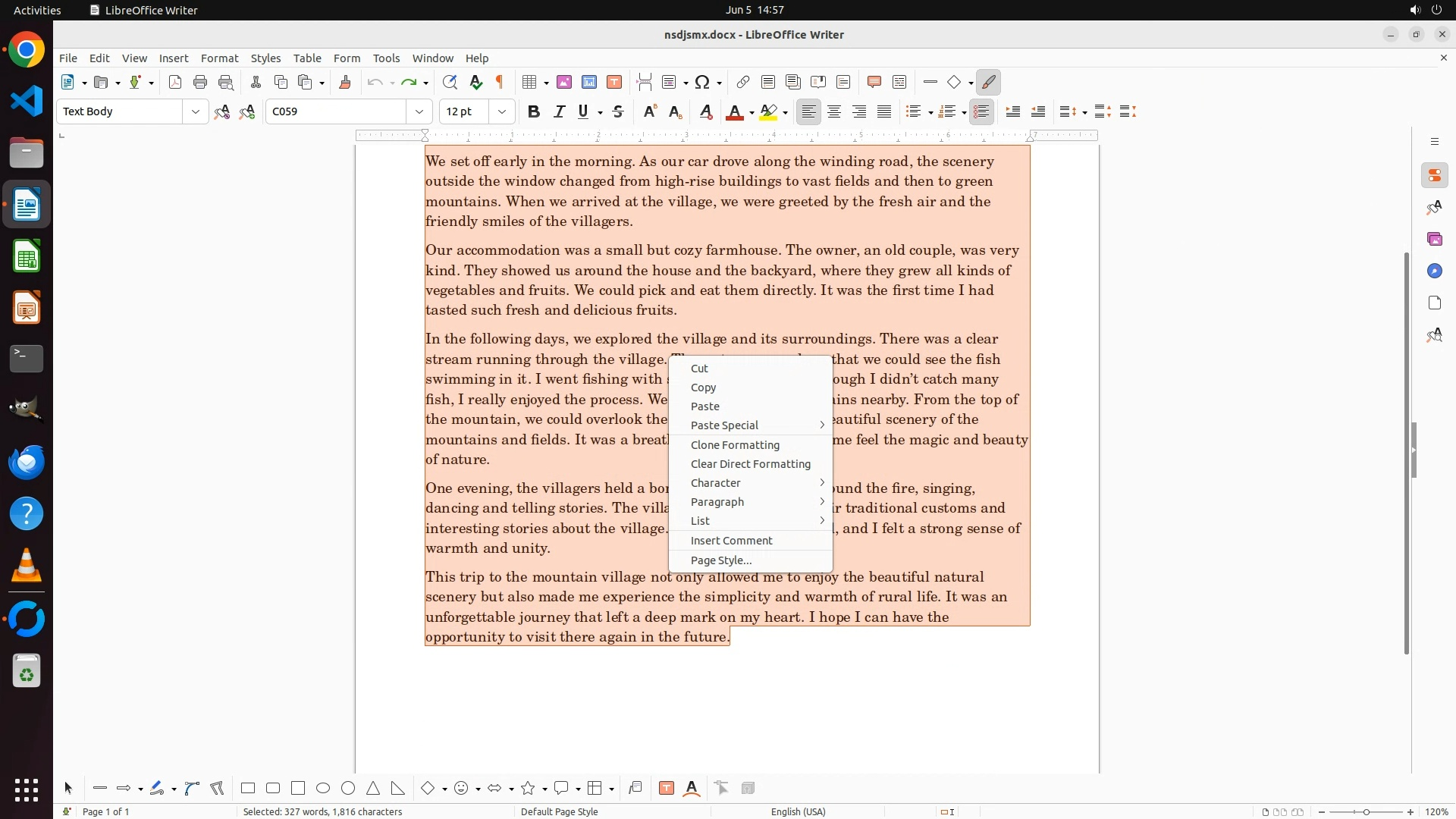Expand the paragraph style dropdown
This screenshot has height=819, width=1456.
(x=196, y=112)
